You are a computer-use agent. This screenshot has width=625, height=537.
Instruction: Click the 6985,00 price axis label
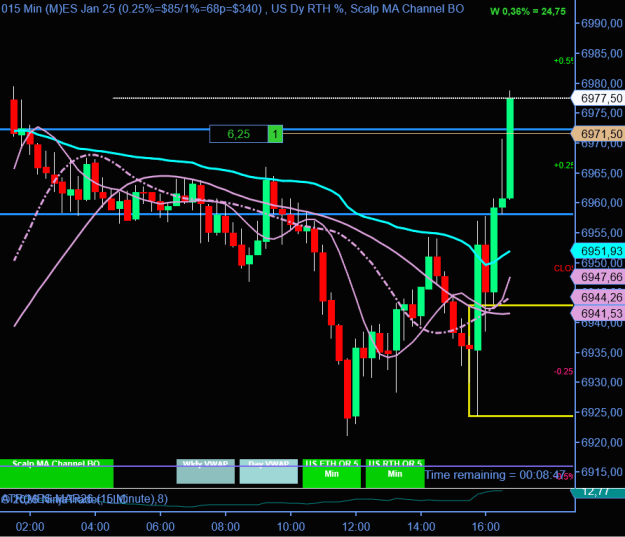pos(601,53)
